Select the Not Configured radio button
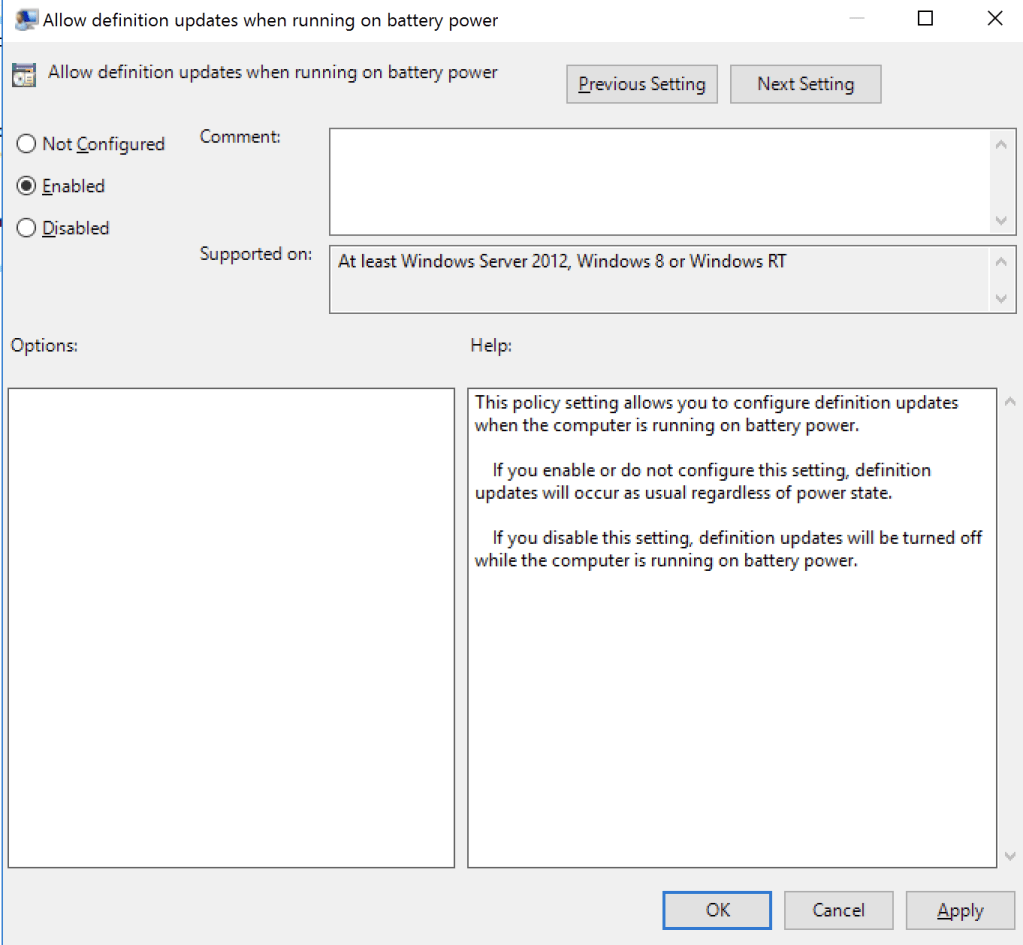This screenshot has width=1023, height=945. click(x=27, y=144)
